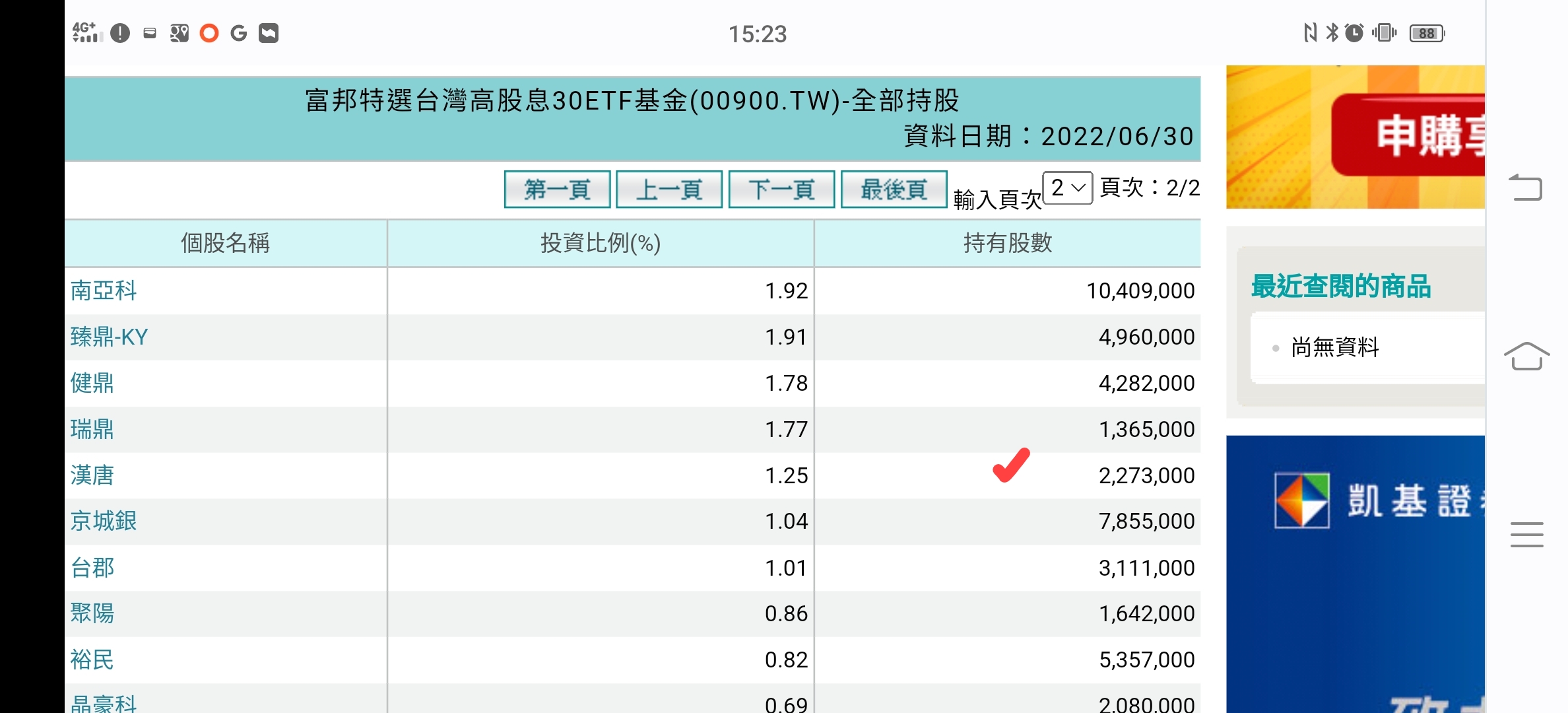The image size is (1568, 713).
Task: Tap the orange recording circle icon
Action: [209, 32]
